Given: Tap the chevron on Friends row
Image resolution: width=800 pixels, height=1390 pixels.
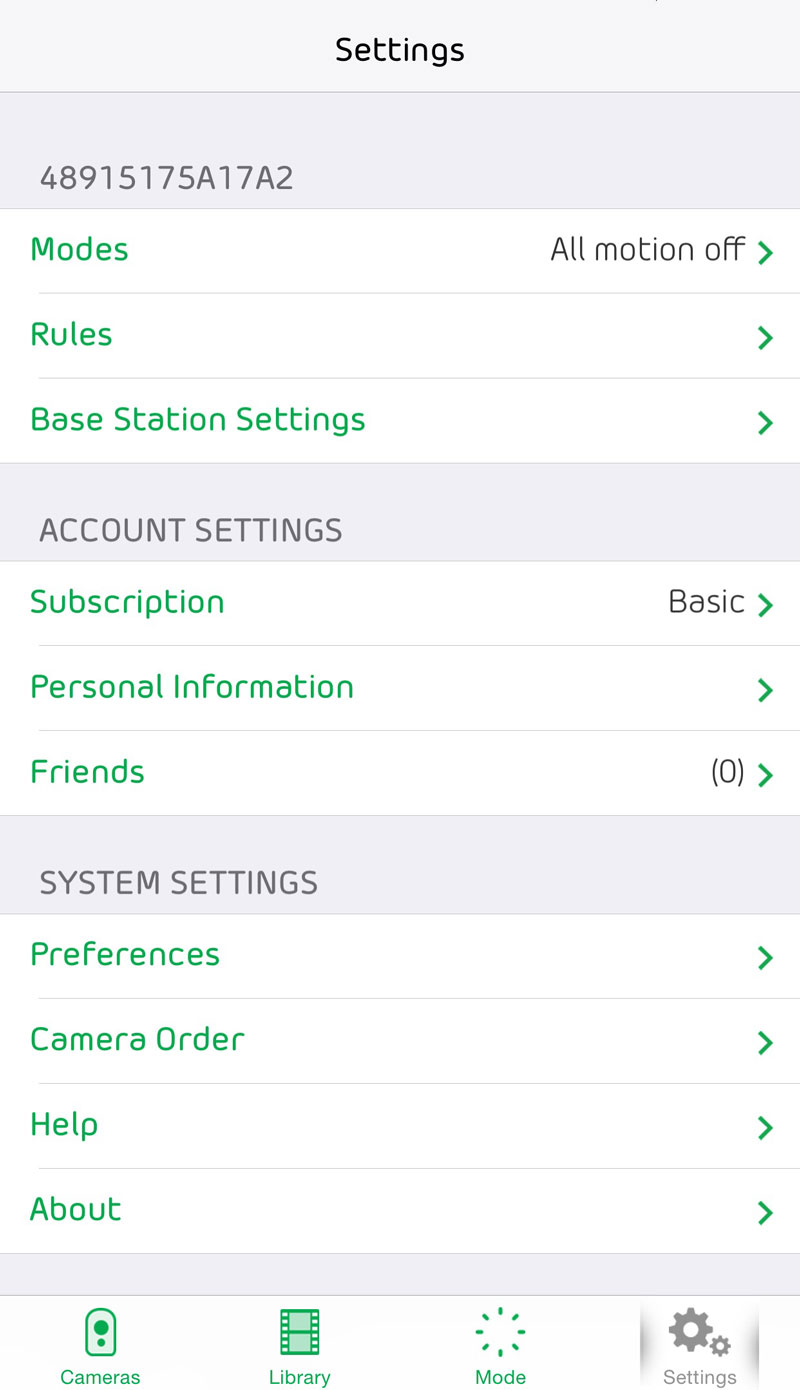Looking at the screenshot, I should 765,774.
